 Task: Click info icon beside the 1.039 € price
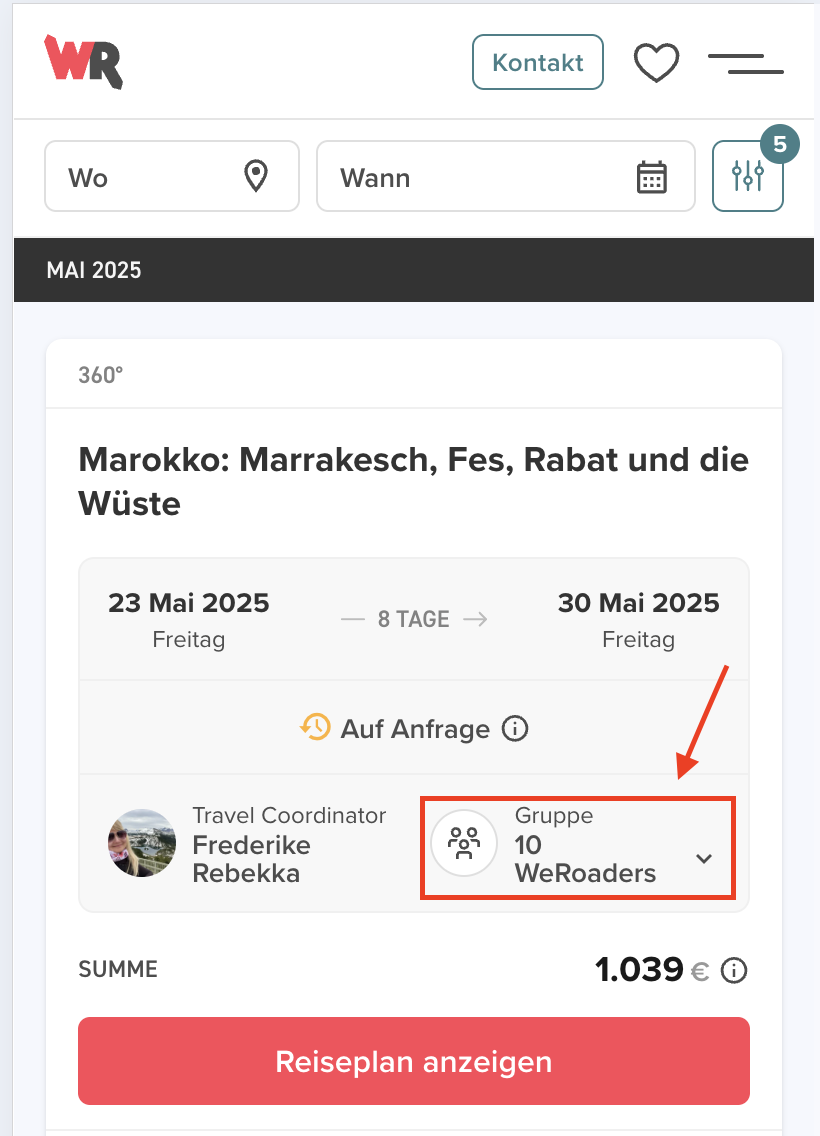click(x=734, y=970)
